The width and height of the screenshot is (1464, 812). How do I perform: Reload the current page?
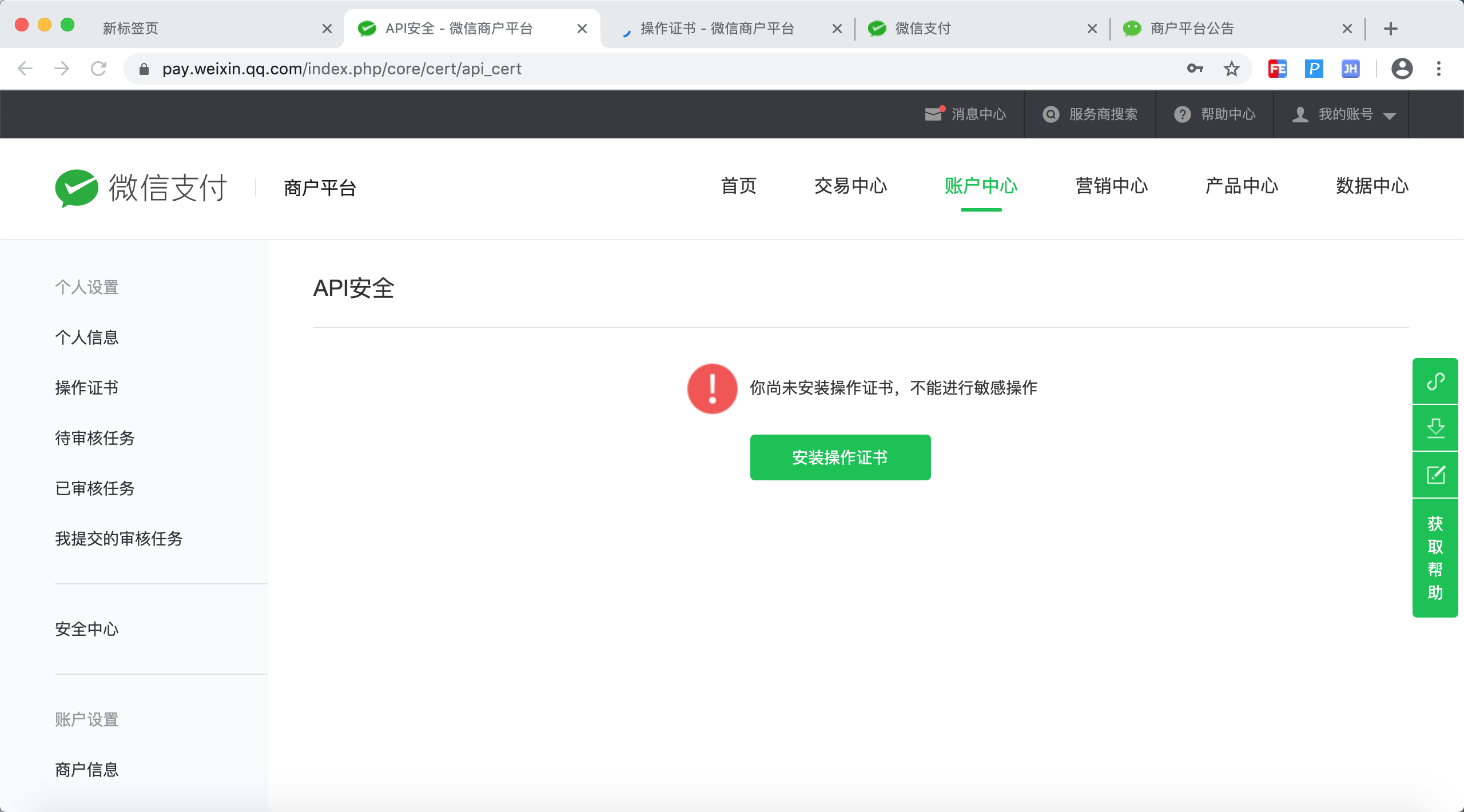pos(99,69)
